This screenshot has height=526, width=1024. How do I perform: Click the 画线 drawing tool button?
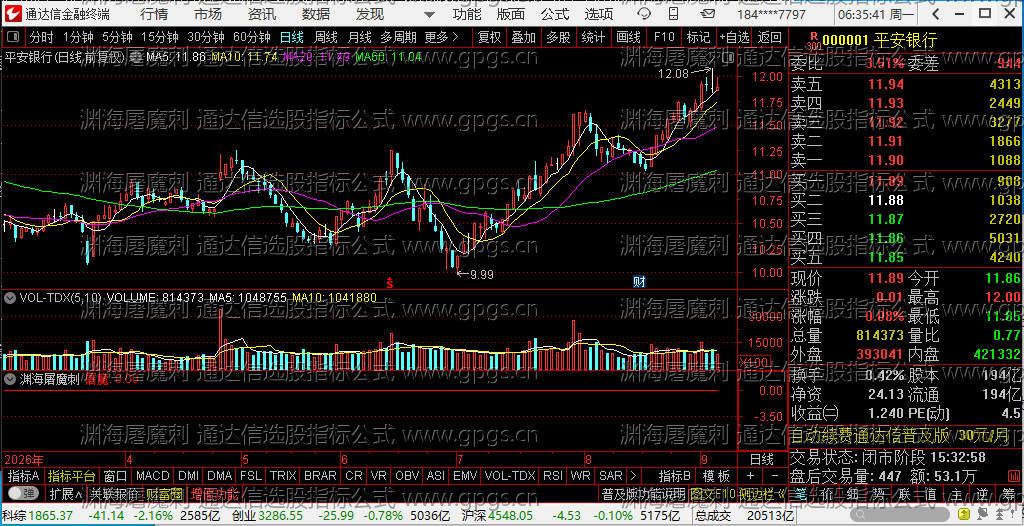[628, 37]
